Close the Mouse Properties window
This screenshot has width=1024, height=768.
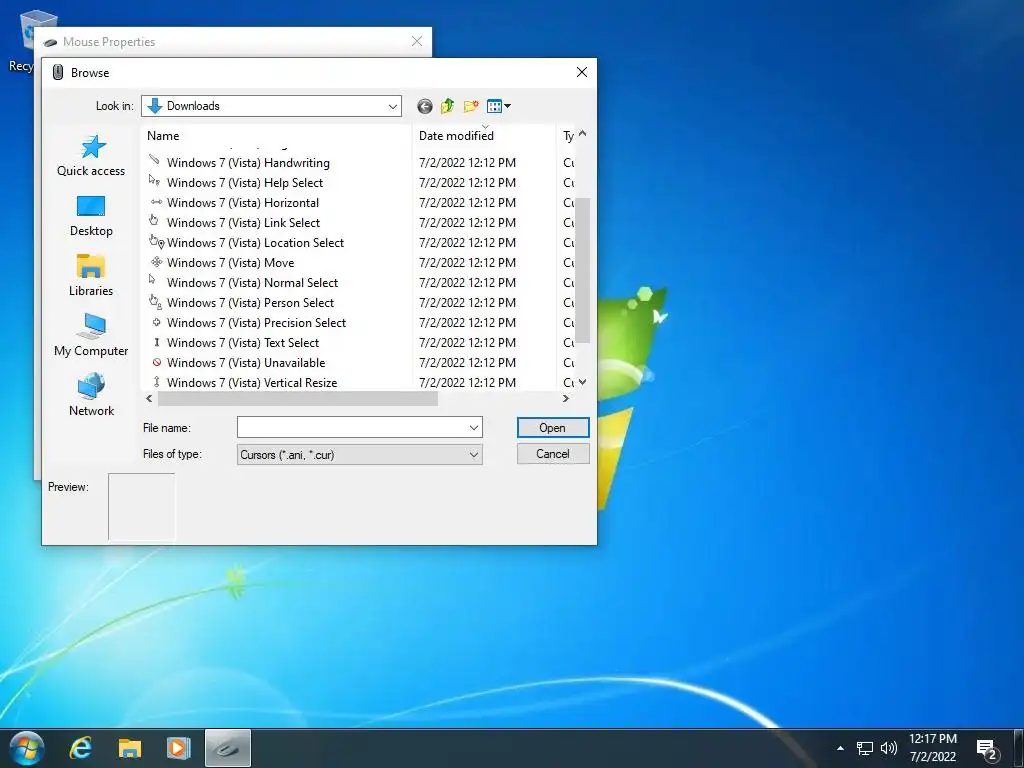[417, 41]
